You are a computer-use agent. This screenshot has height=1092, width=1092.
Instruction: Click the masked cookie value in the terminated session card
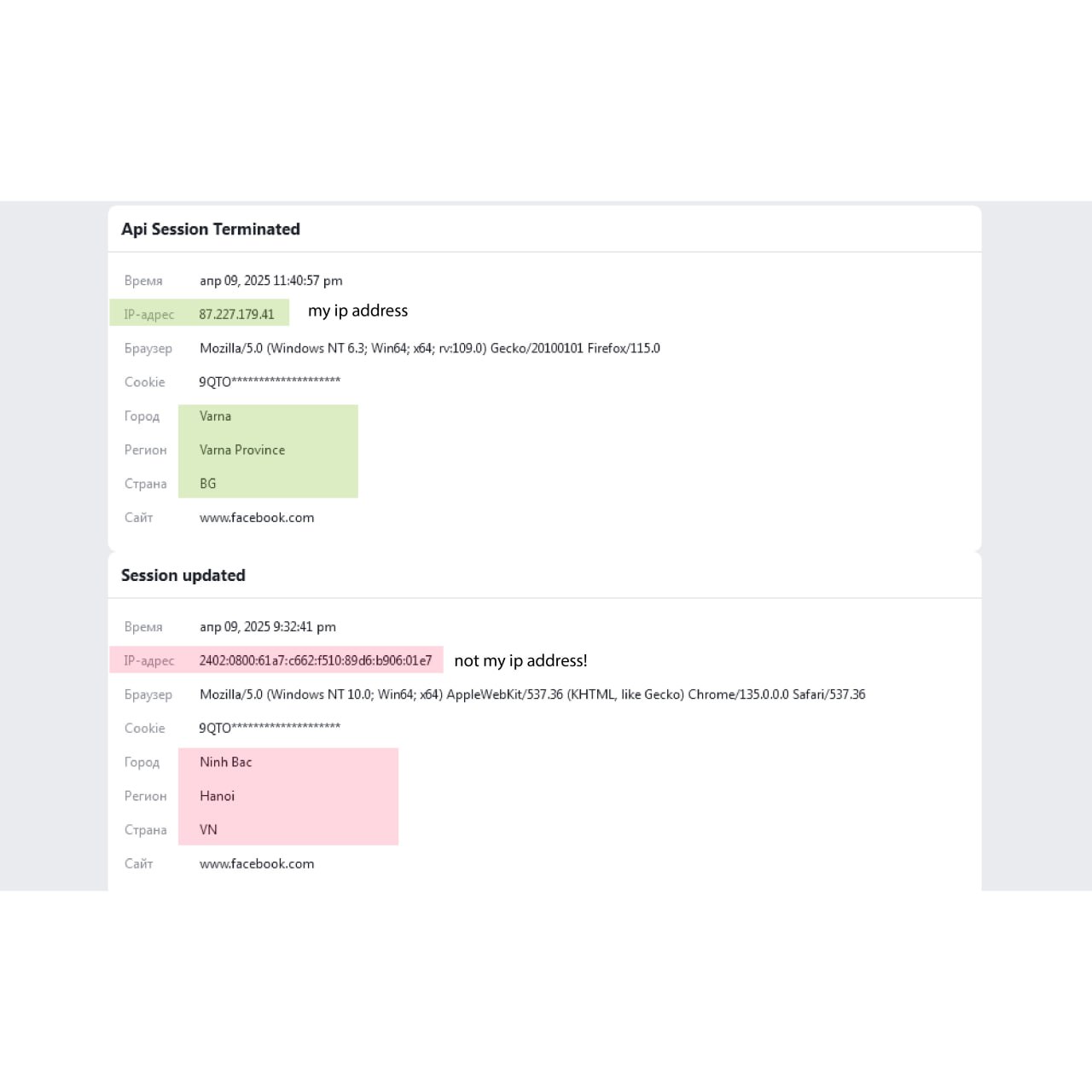(270, 381)
